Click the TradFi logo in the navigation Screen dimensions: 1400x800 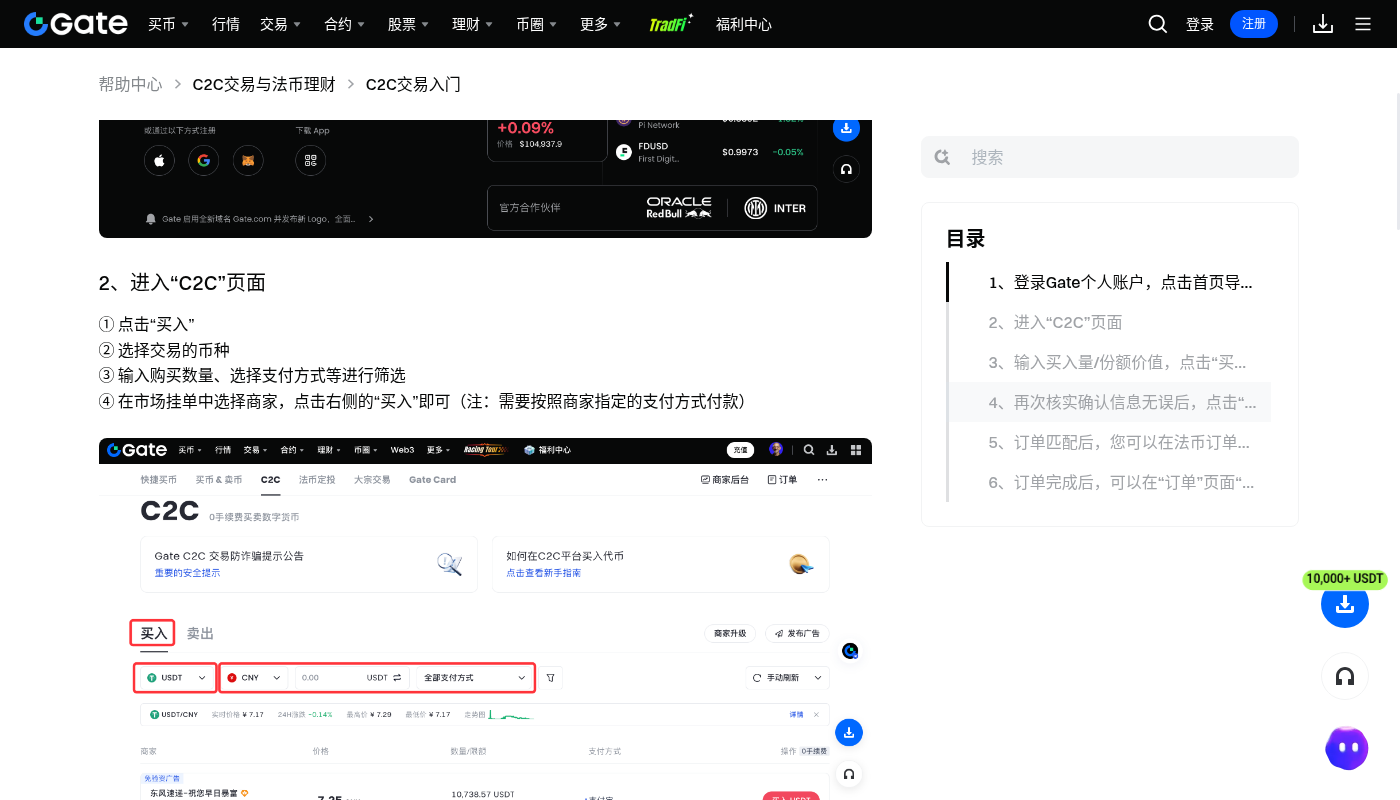point(670,24)
